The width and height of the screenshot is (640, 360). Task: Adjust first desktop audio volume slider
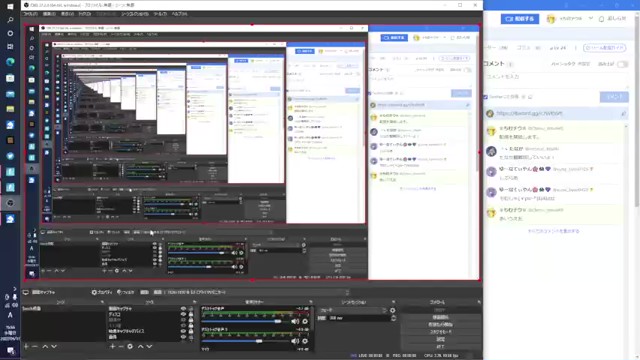tap(242, 321)
